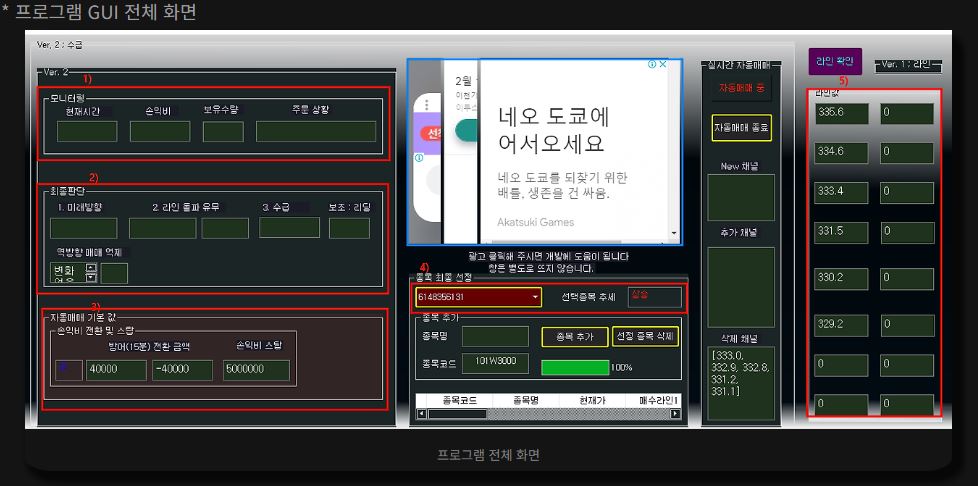
Task: Click the field with value 40000
Action: pyautogui.click(x=116, y=370)
